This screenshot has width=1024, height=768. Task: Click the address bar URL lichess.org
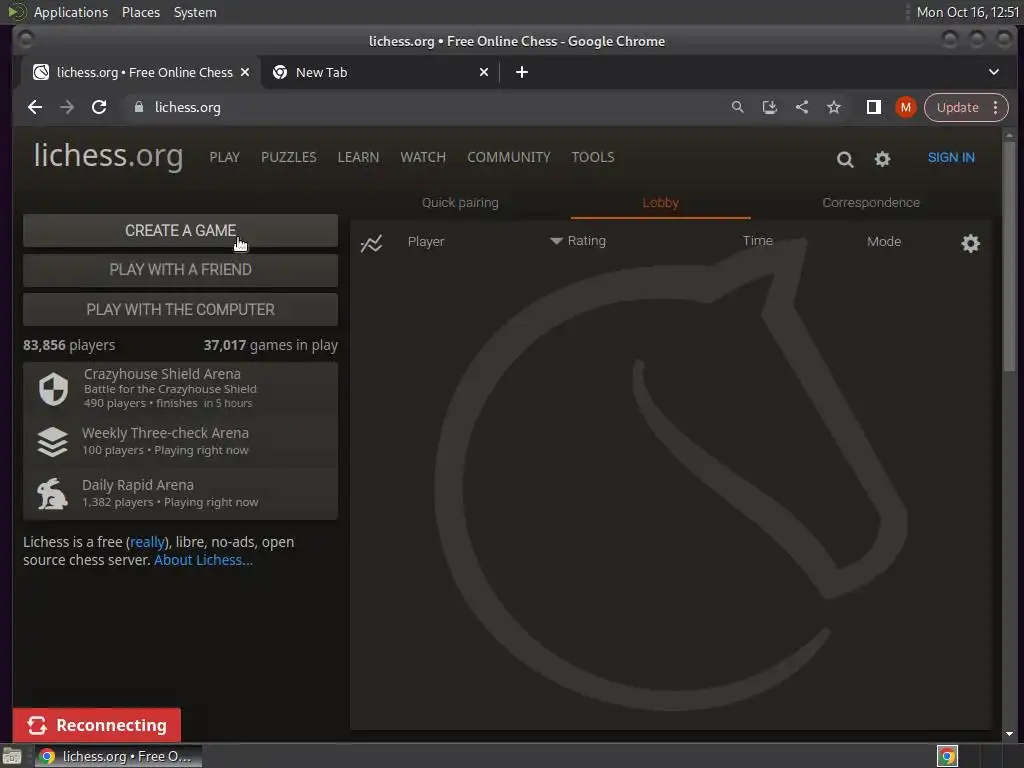(187, 107)
